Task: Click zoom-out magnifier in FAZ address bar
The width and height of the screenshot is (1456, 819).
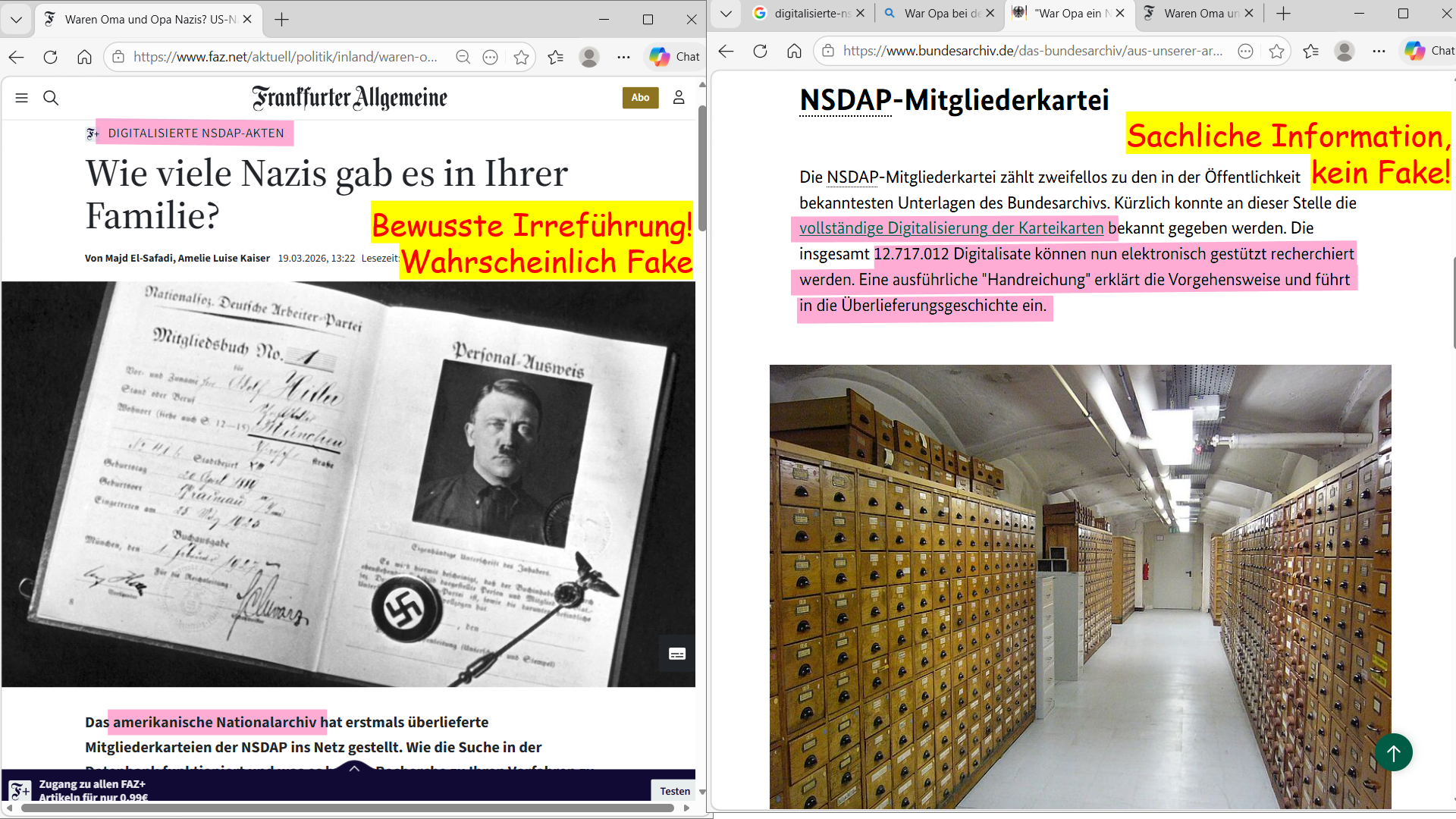Action: (463, 57)
